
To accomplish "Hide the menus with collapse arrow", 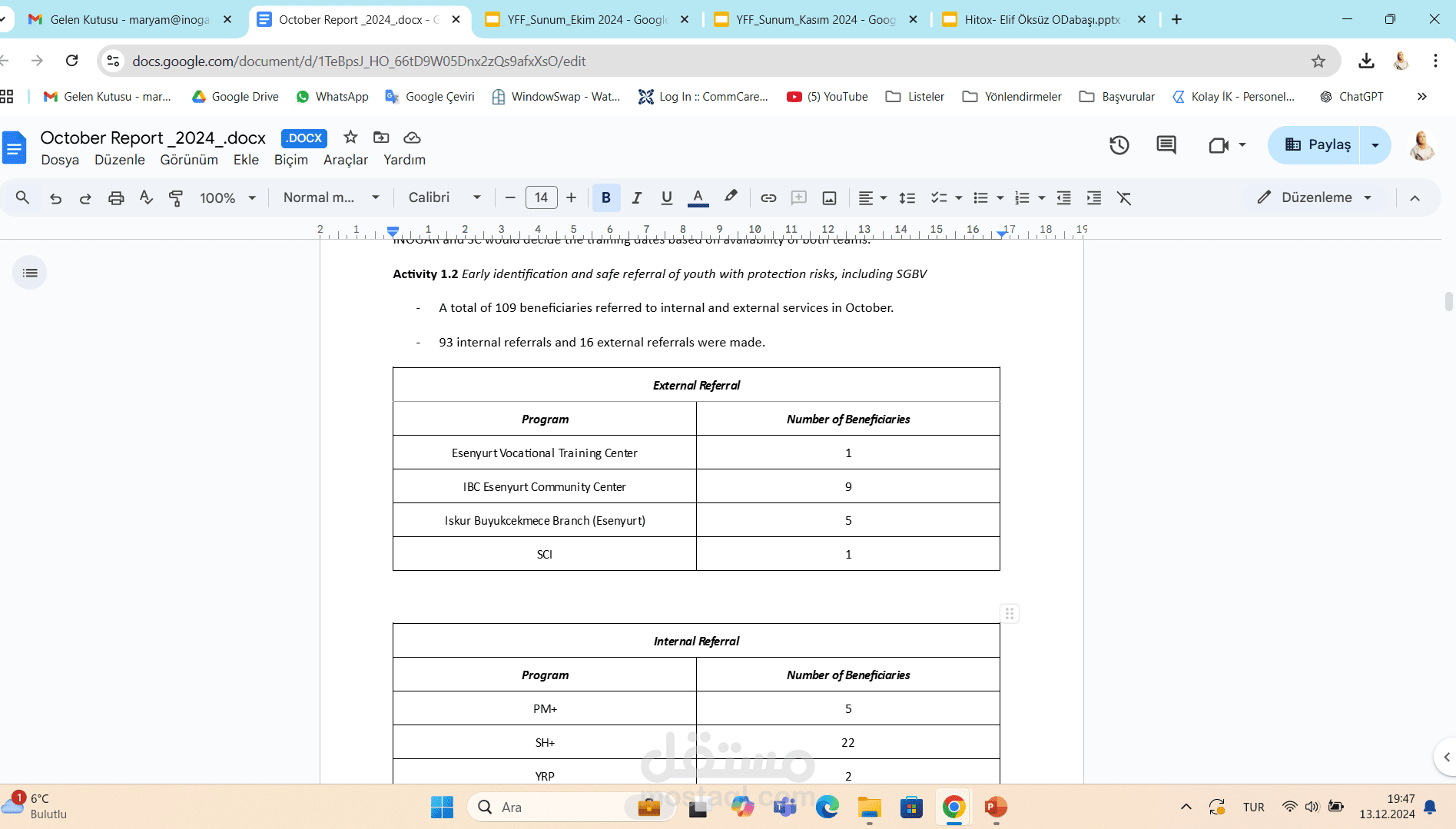I will tap(1415, 198).
